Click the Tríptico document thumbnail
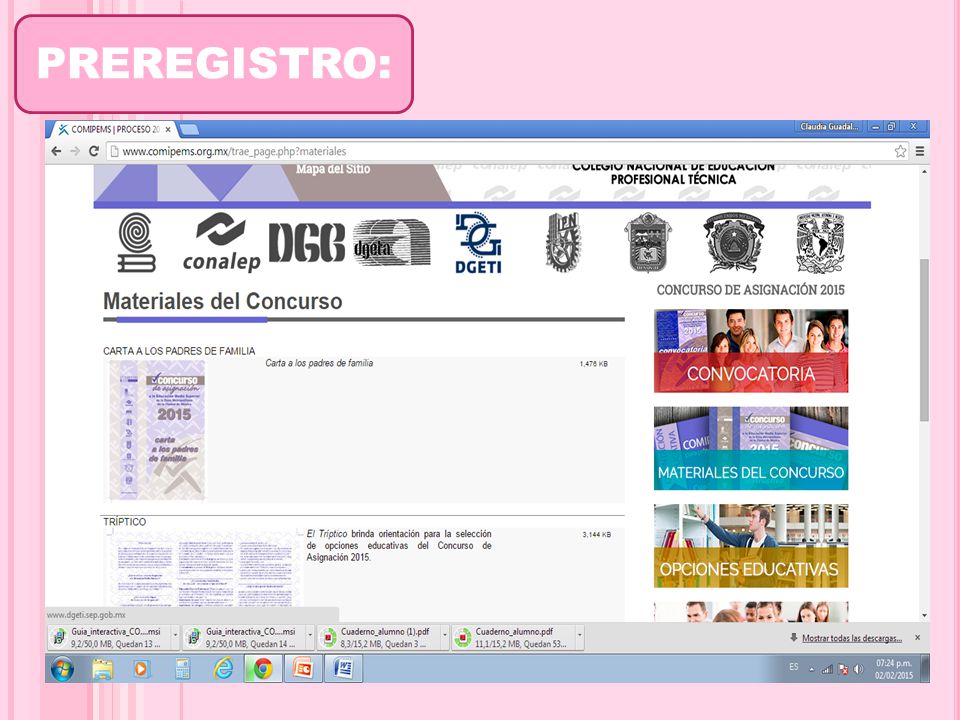The height and width of the screenshot is (720, 960). pos(204,569)
